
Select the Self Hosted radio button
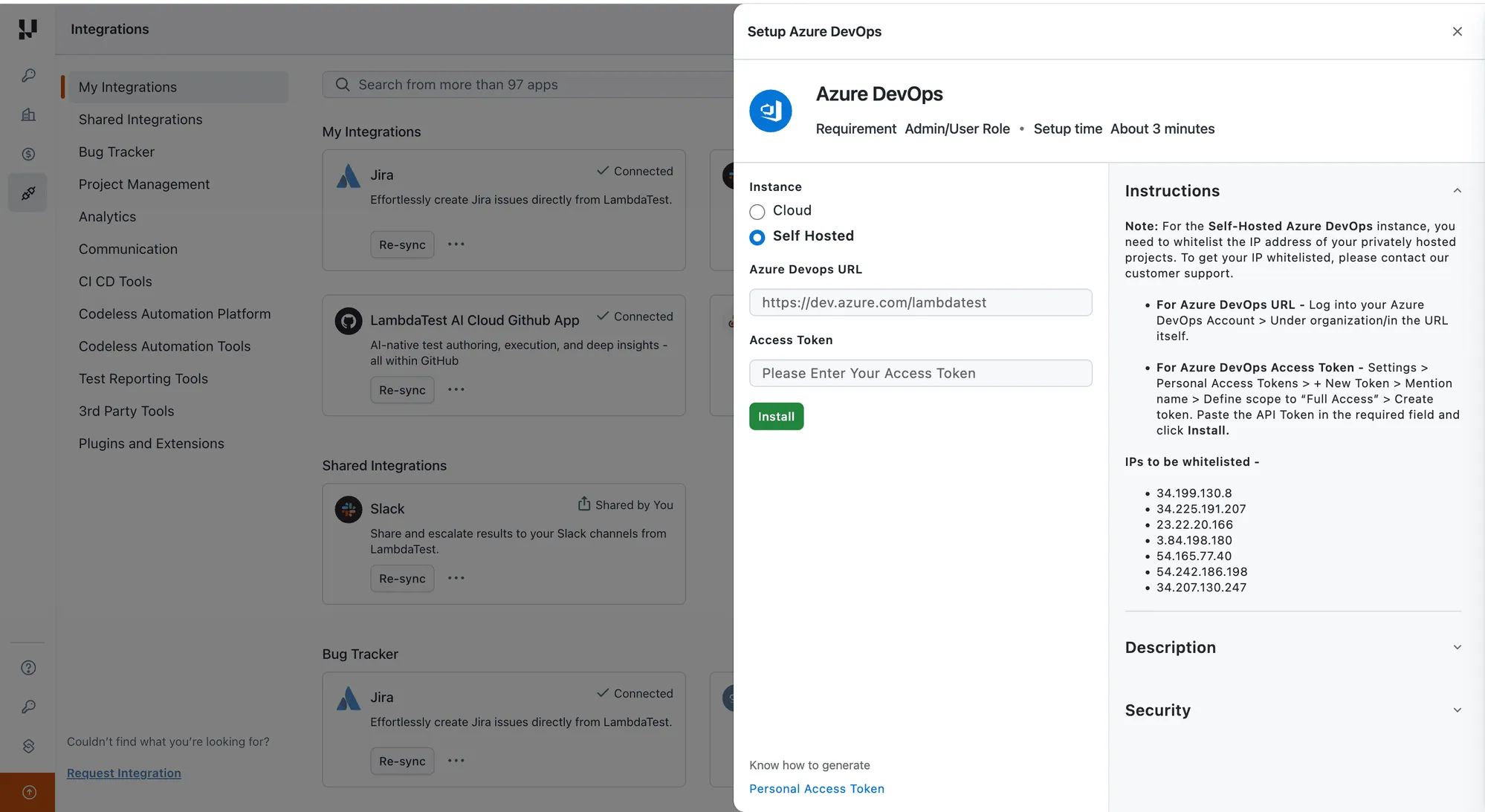[x=757, y=237]
